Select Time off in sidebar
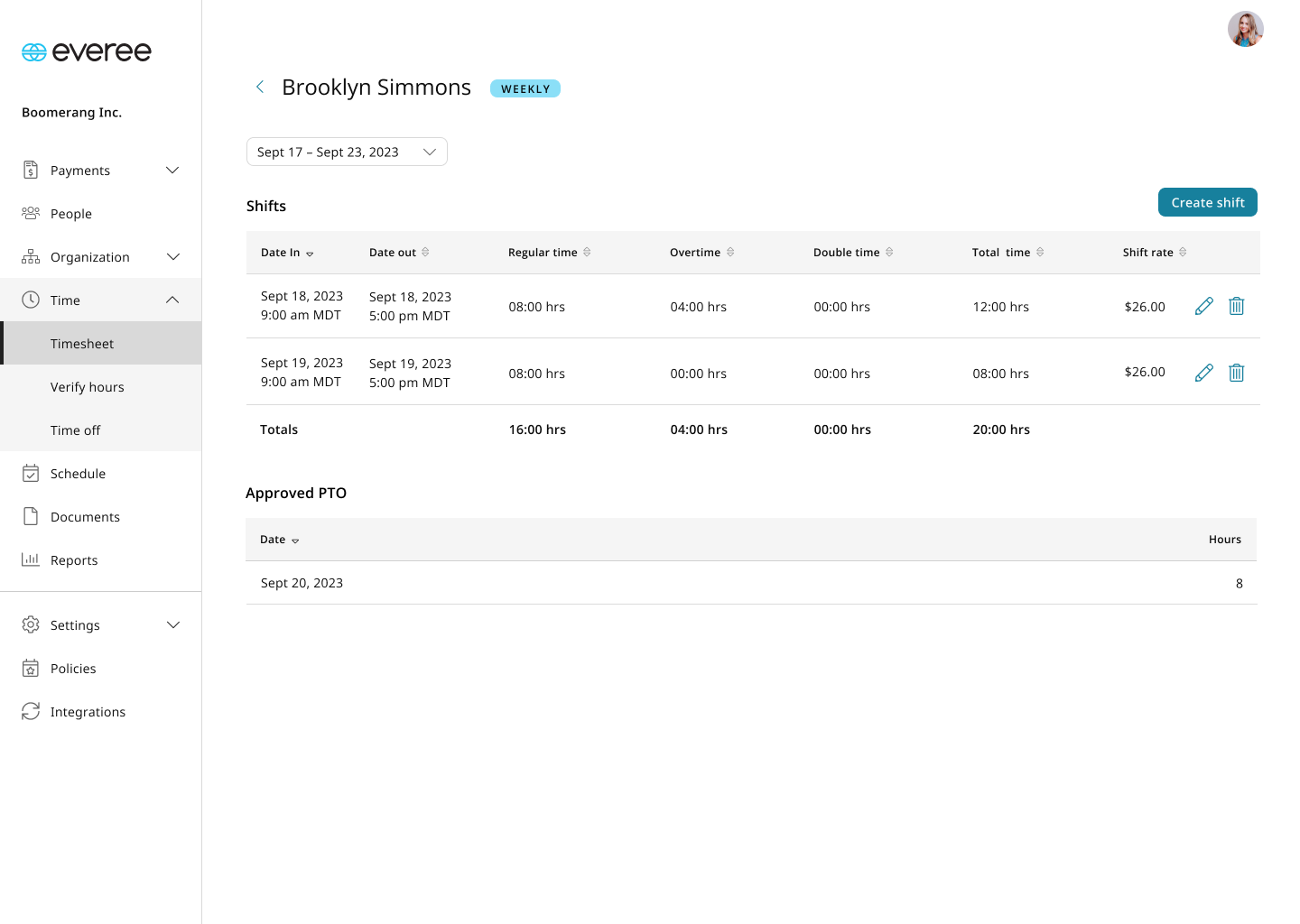 (x=76, y=430)
